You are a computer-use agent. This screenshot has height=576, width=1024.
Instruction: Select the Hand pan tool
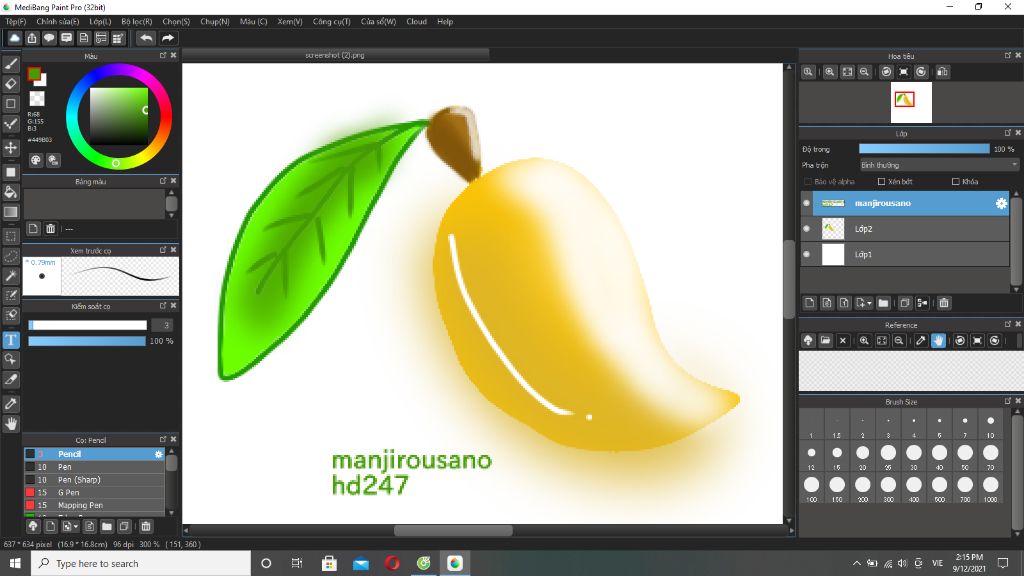point(11,424)
